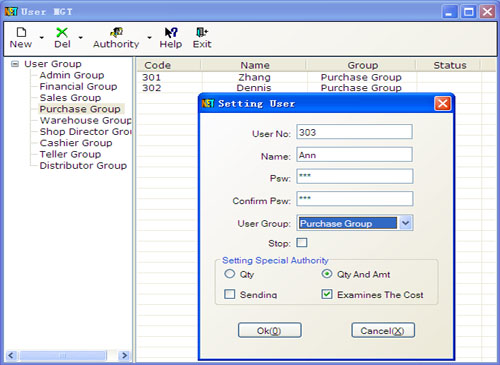
Task: Select Teller Group in the tree
Action: (70, 154)
